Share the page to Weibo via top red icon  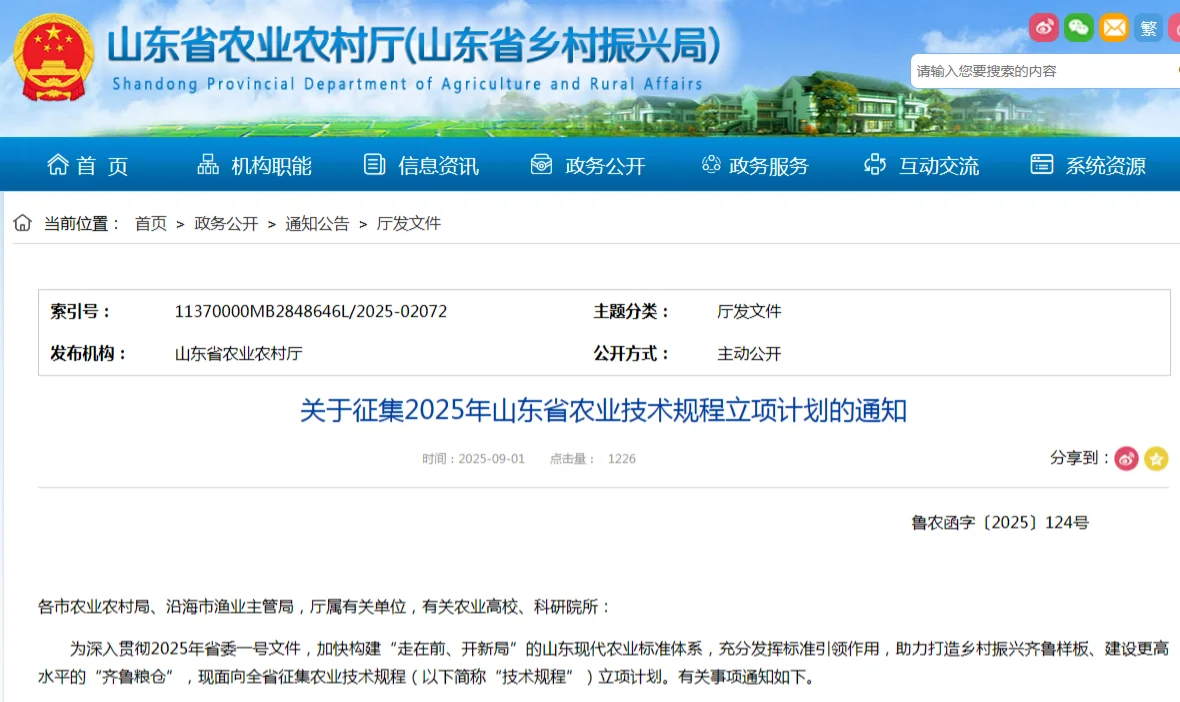tap(1044, 27)
